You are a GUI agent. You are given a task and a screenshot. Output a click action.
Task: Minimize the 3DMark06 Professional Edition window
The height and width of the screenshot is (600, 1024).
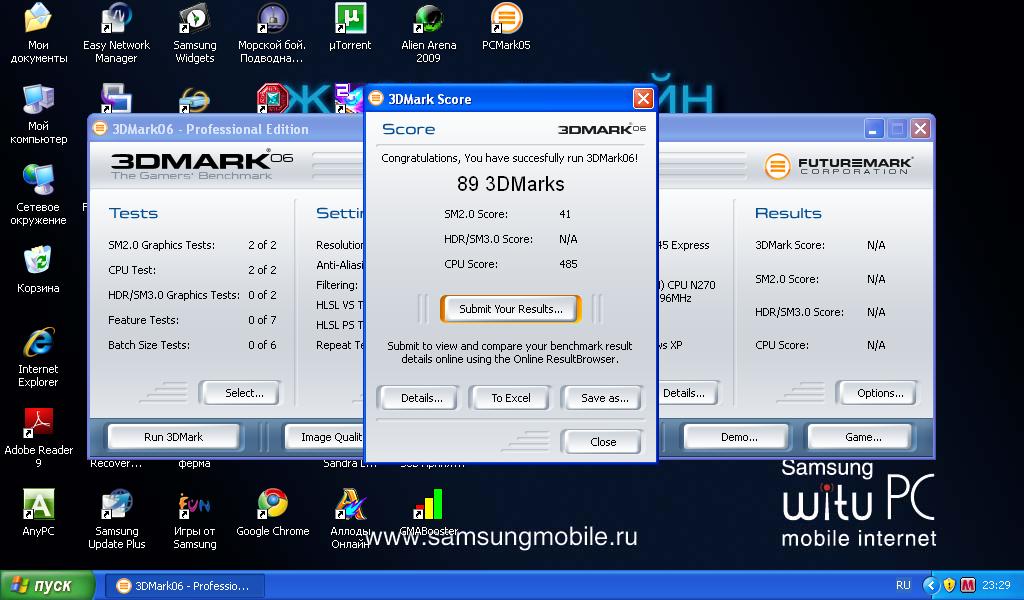tap(874, 129)
